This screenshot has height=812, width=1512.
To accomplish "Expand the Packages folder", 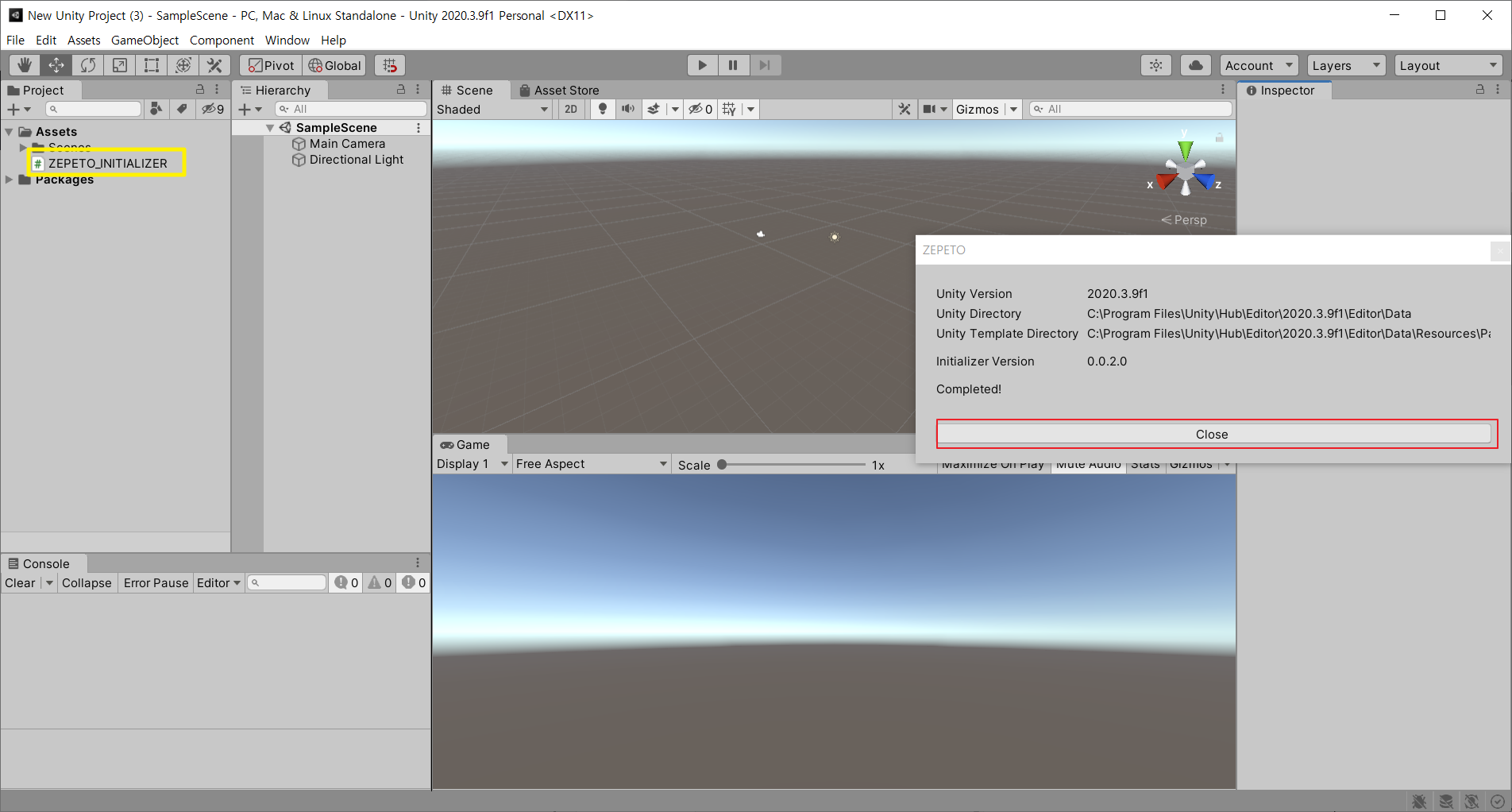I will click(9, 180).
